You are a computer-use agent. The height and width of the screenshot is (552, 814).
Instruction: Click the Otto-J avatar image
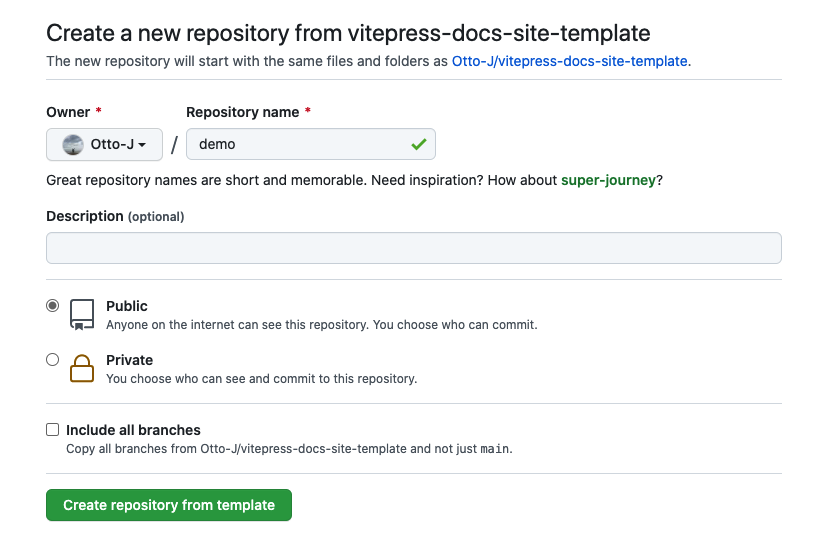73,144
